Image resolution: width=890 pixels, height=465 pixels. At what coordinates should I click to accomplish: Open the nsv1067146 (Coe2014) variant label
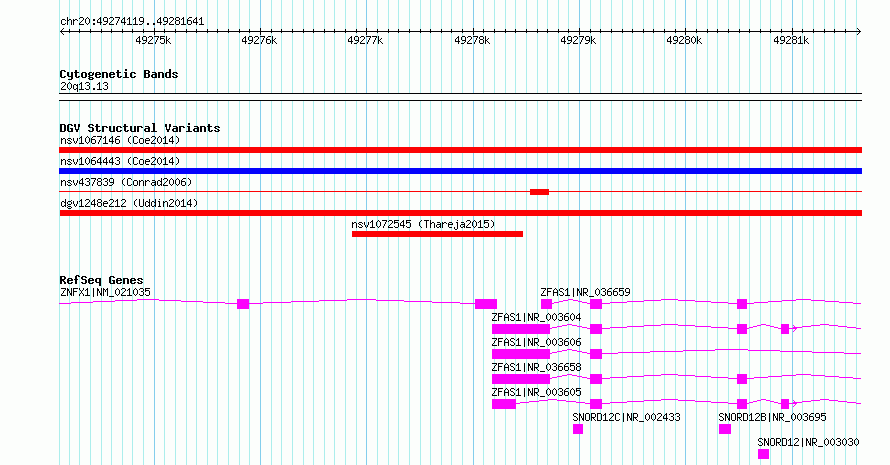click(120, 140)
